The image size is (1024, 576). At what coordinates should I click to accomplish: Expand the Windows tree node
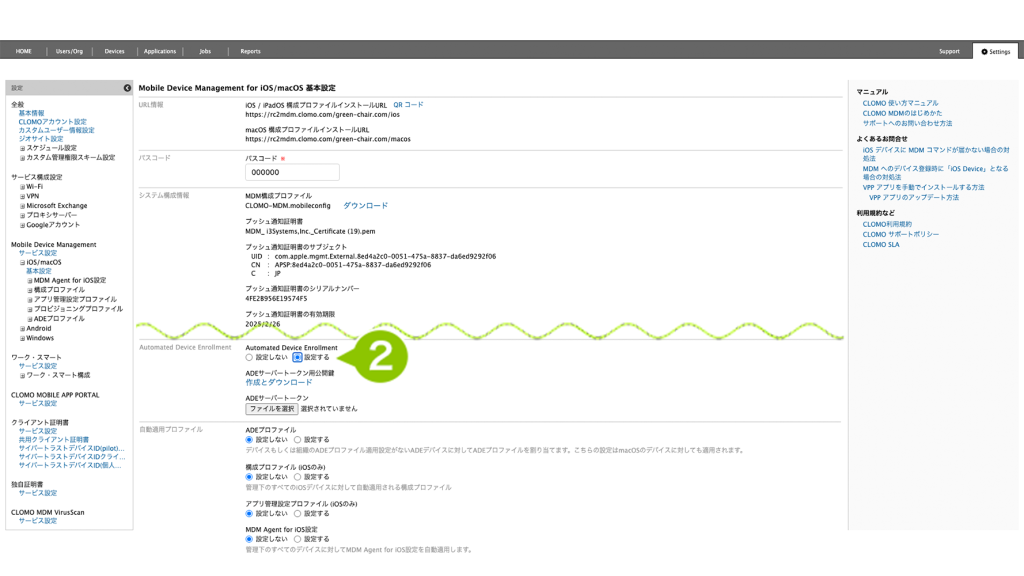tap(23, 338)
